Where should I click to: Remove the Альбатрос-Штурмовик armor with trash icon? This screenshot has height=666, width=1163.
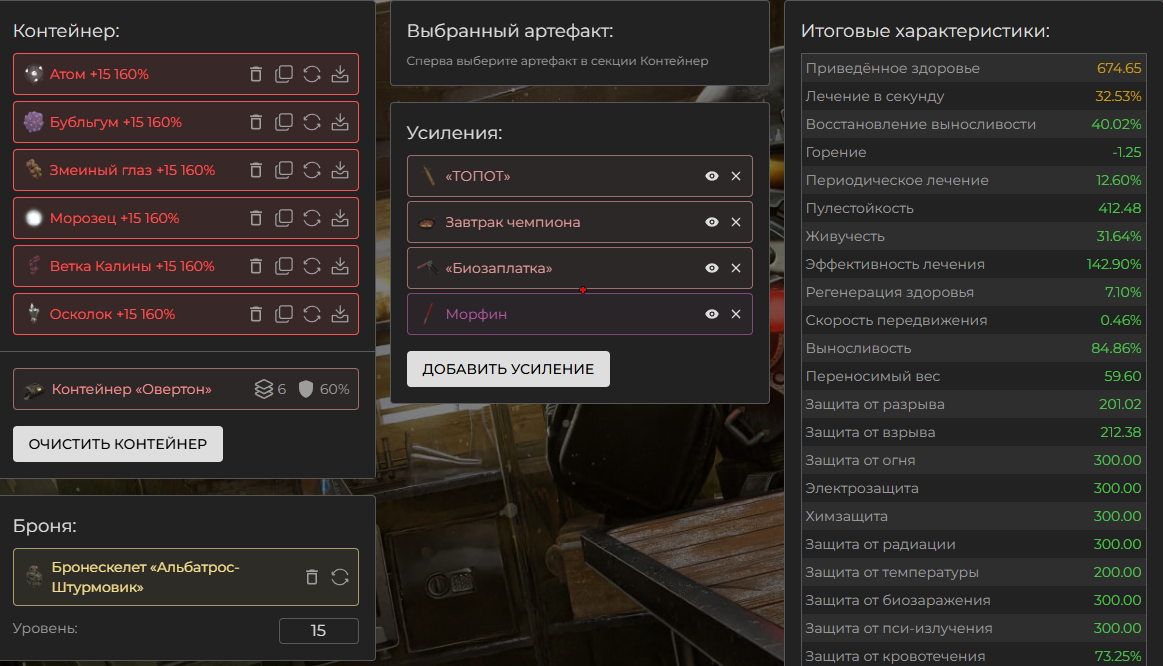click(312, 577)
